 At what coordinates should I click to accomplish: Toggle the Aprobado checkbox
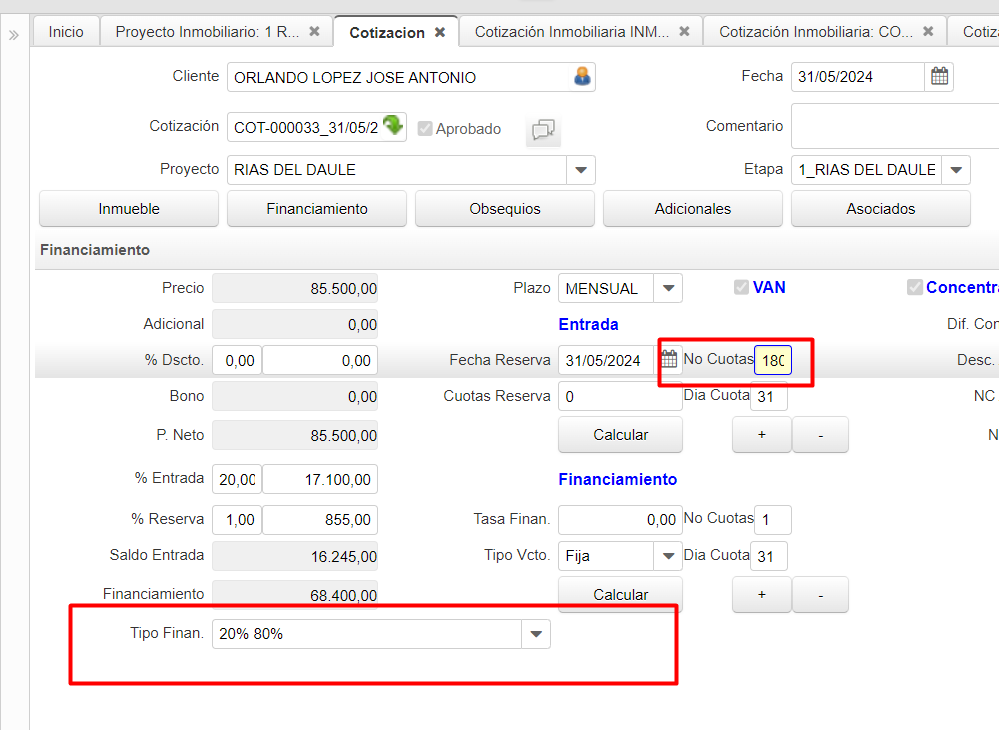[x=425, y=129]
